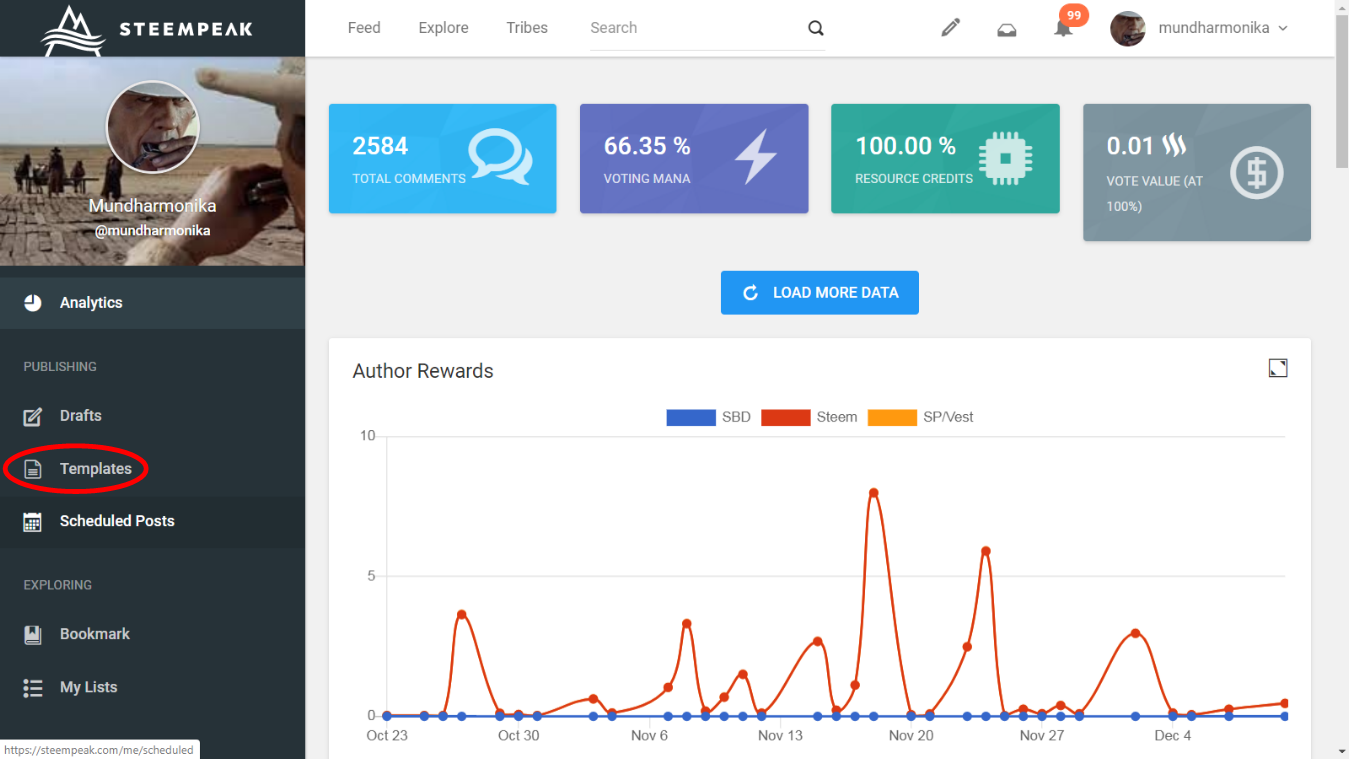Click the Load More Data button
1349x759 pixels.
[x=820, y=293]
